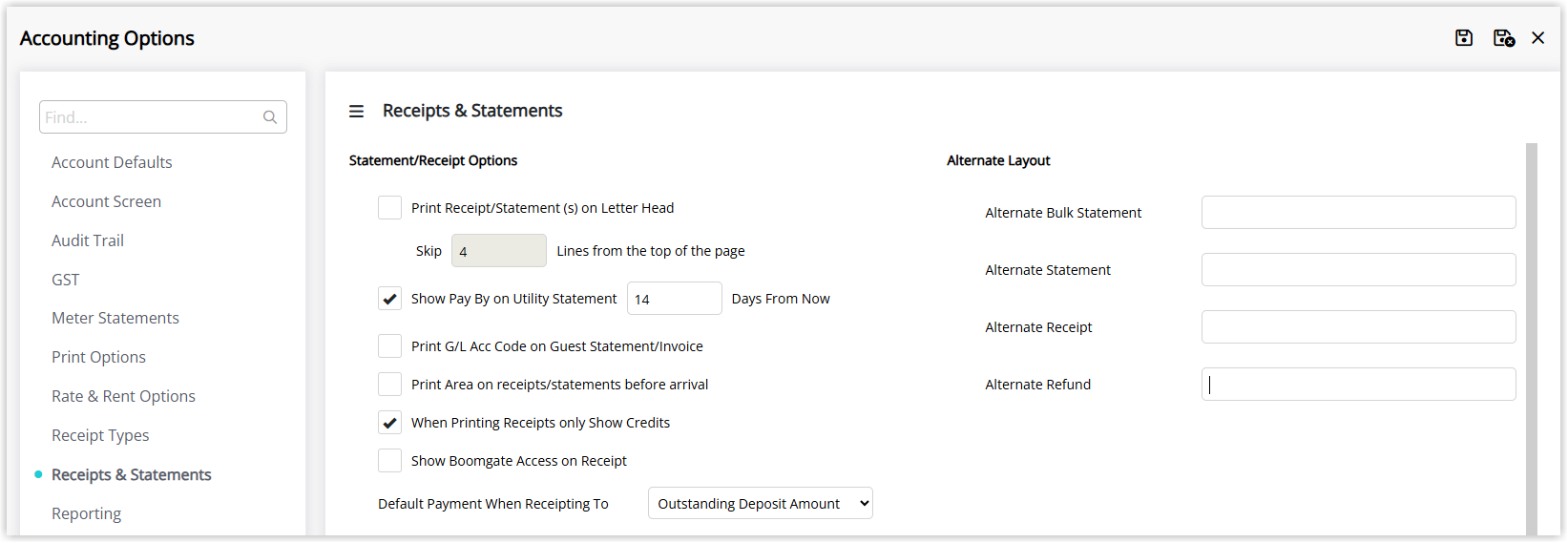Uncheck Show Pay By on Utility Statement
Image resolution: width=1568 pixels, height=543 pixels.
[389, 299]
